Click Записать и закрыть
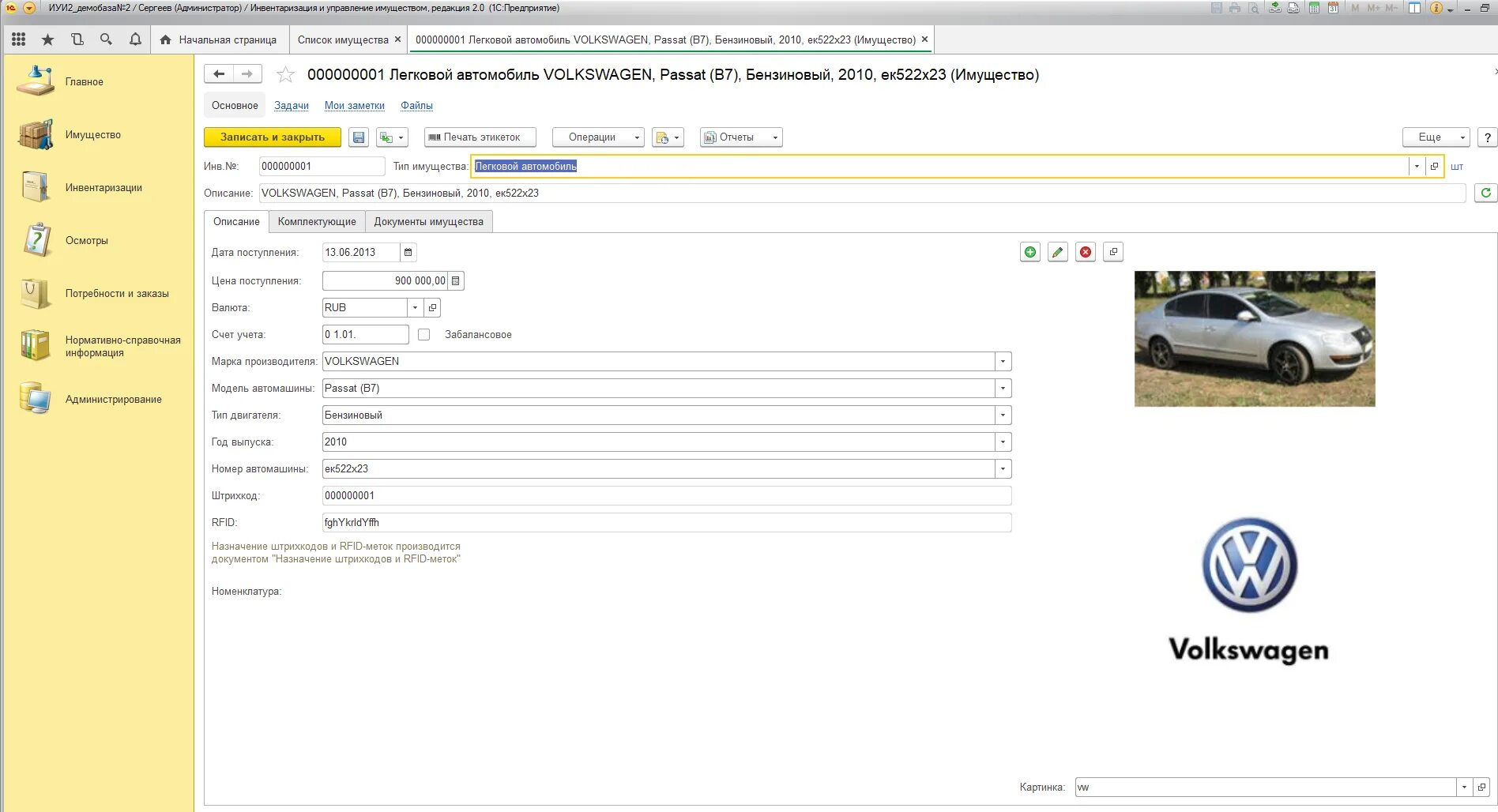Viewport: 1498px width, 812px height. pos(273,137)
